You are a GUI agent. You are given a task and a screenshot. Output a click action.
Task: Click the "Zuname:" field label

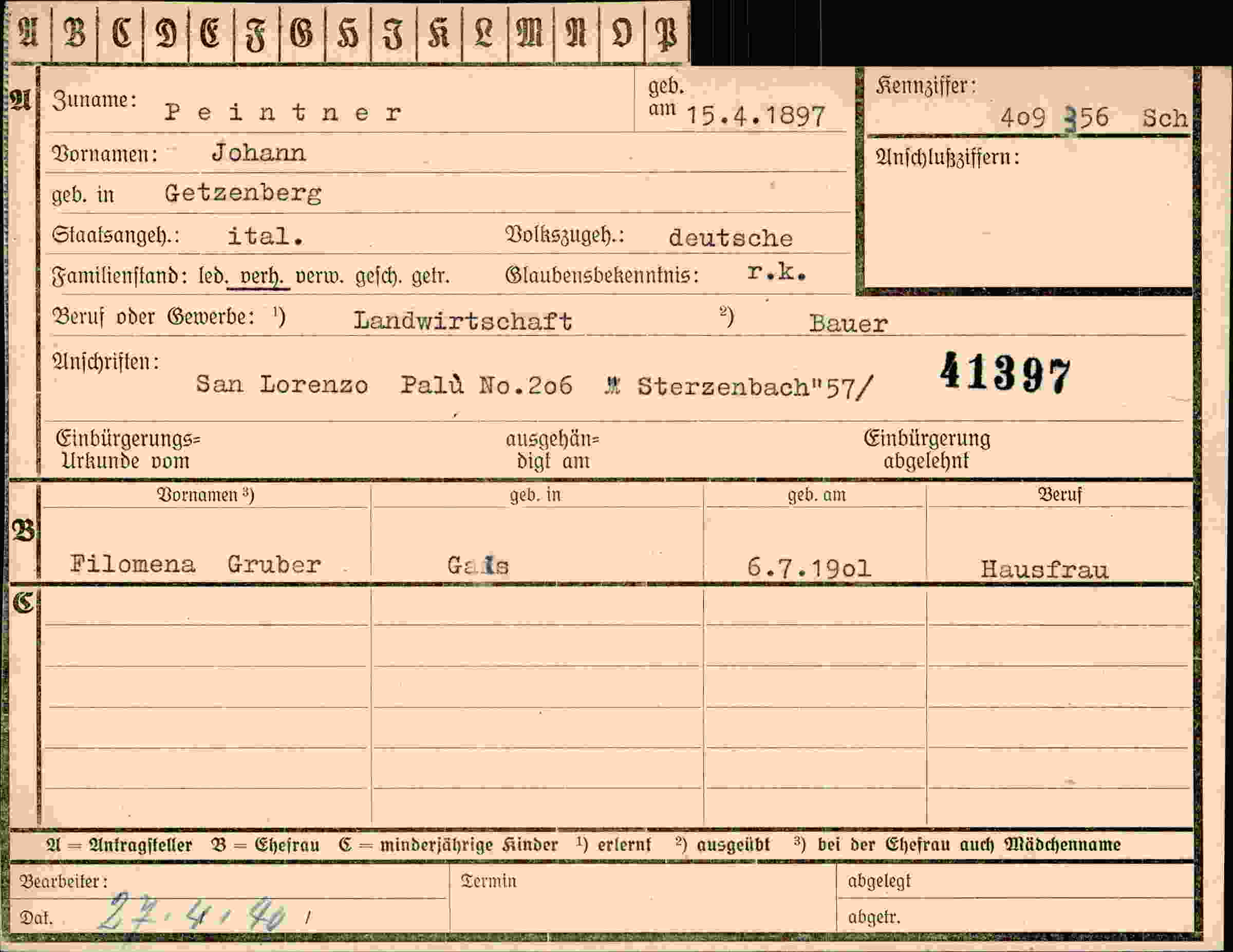pyautogui.click(x=95, y=100)
